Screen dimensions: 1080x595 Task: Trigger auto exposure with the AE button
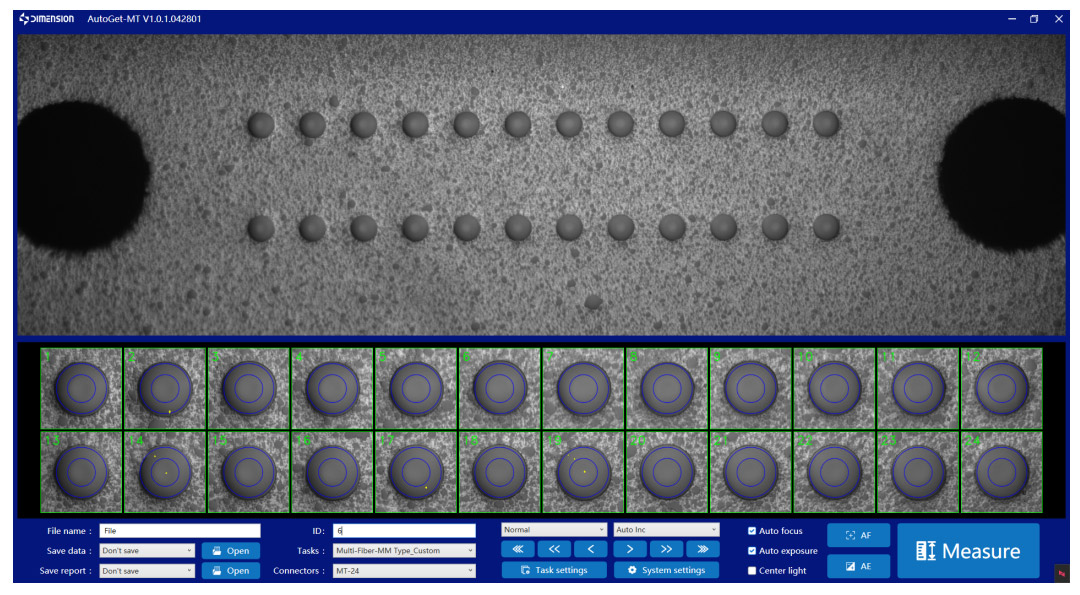click(x=858, y=566)
